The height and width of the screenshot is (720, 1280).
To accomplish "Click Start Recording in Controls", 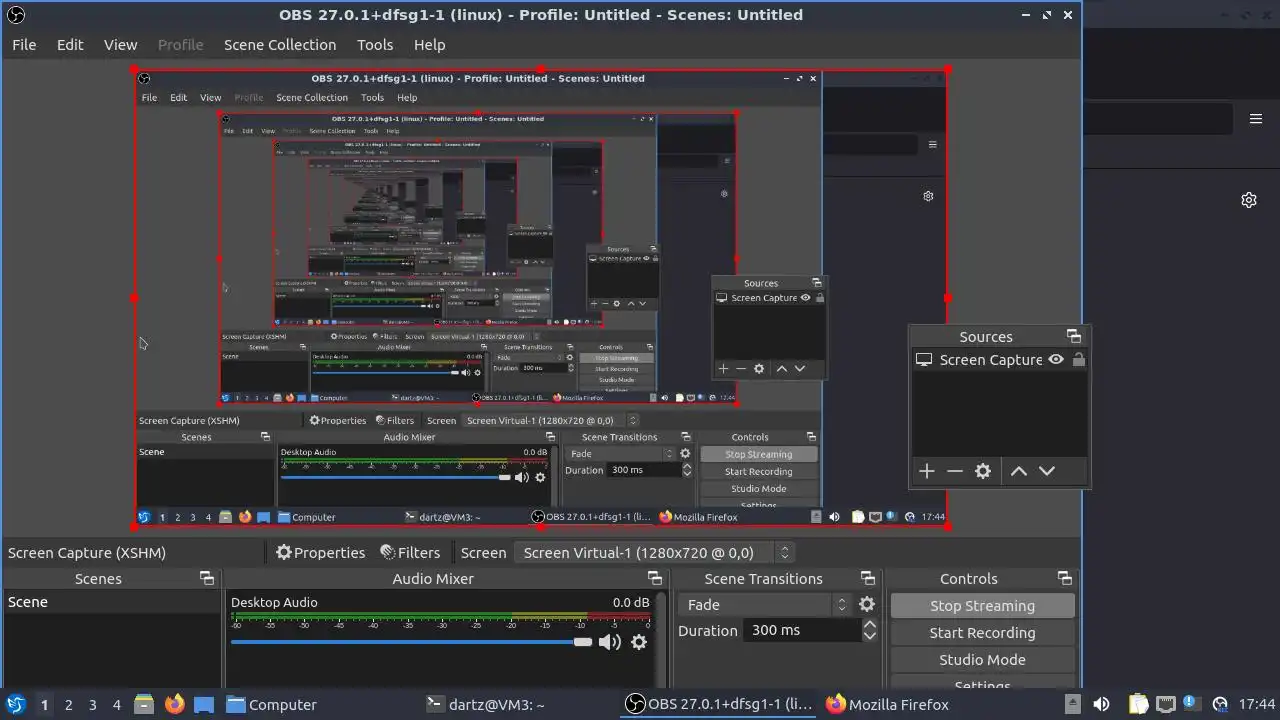I will pyautogui.click(x=982, y=633).
